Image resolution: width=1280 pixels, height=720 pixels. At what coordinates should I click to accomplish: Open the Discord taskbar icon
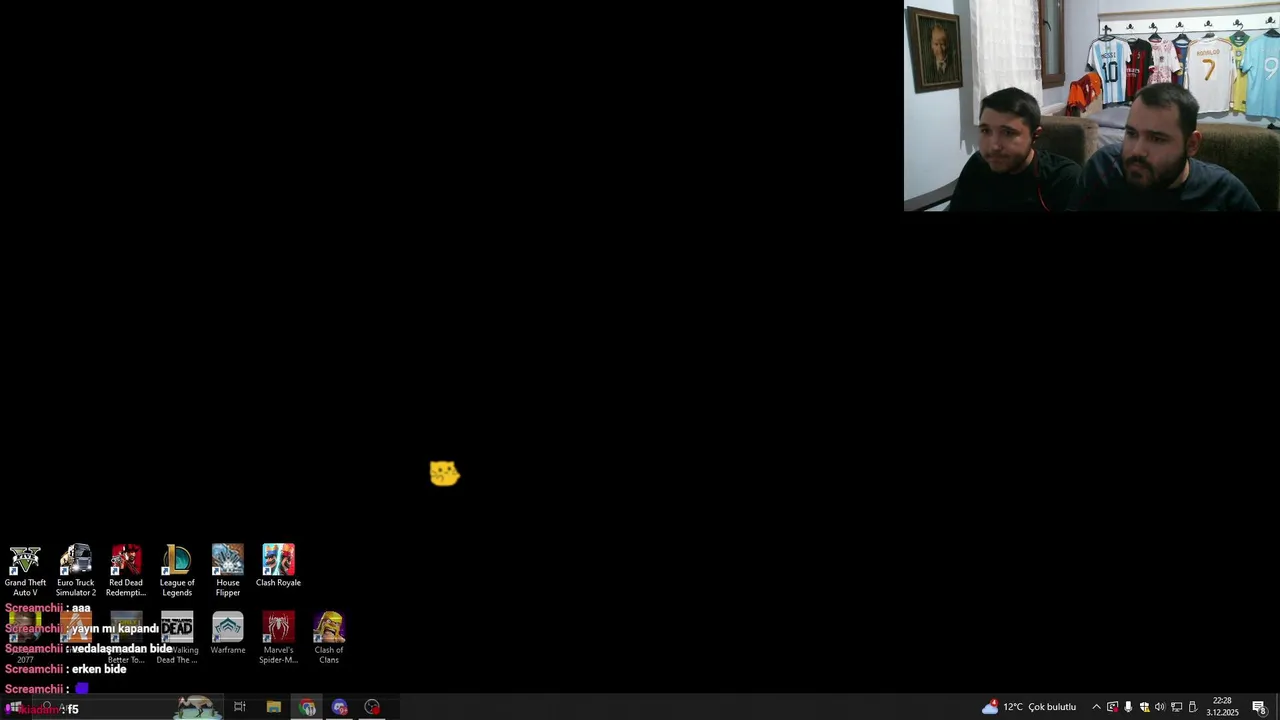(x=340, y=707)
